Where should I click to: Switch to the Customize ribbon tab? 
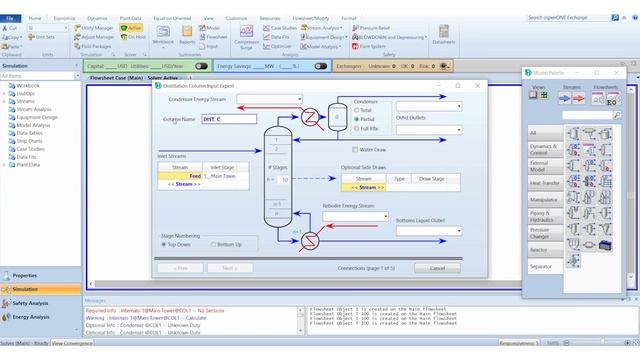236,18
